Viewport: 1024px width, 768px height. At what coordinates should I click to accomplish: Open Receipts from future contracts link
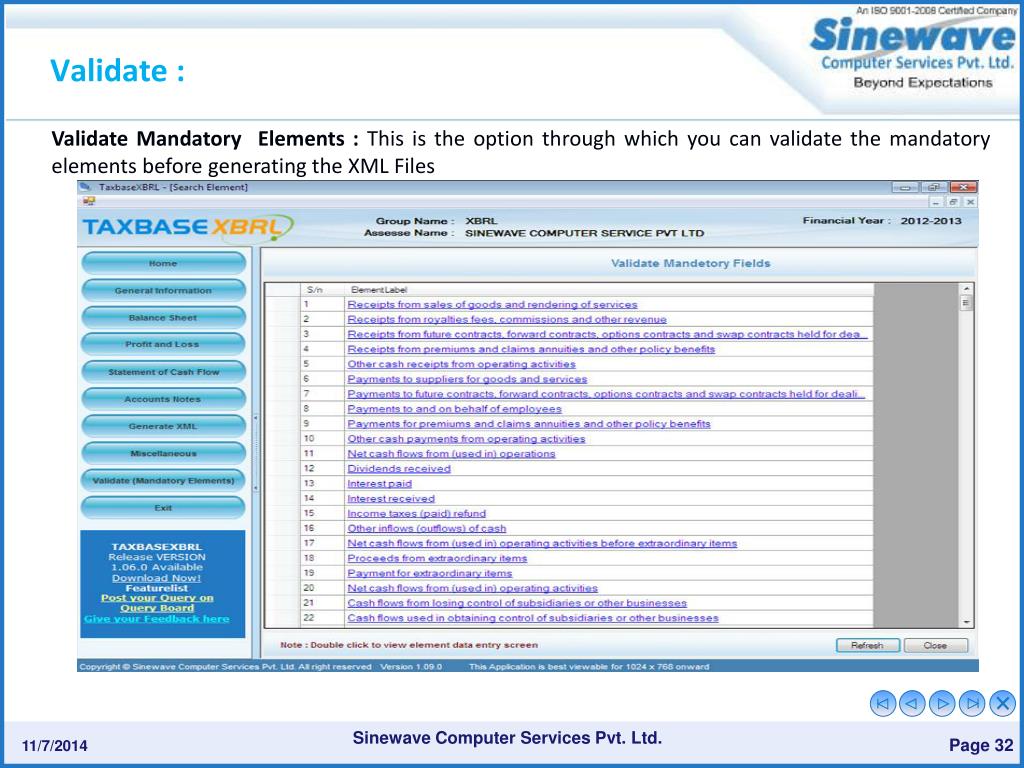tap(607, 334)
